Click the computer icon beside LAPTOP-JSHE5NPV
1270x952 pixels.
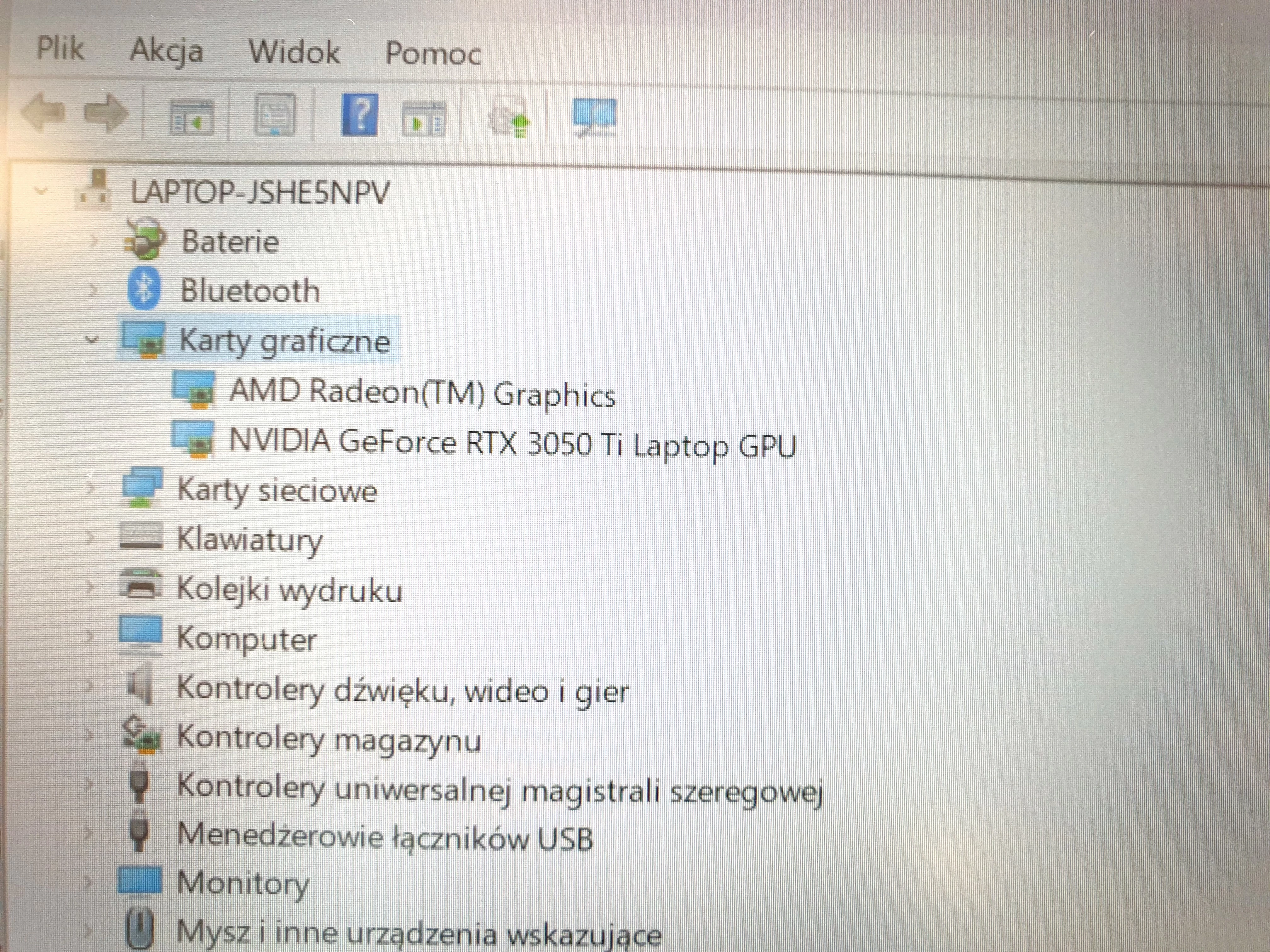pyautogui.click(x=93, y=190)
